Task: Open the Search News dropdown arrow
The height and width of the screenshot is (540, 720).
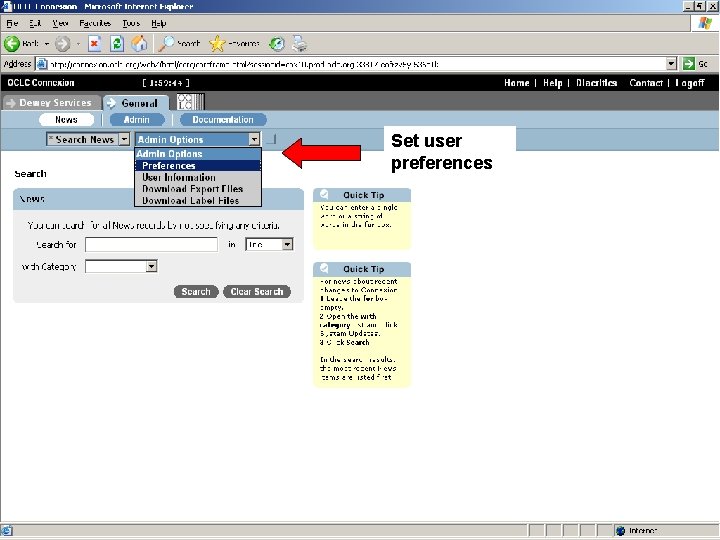Action: [124, 139]
